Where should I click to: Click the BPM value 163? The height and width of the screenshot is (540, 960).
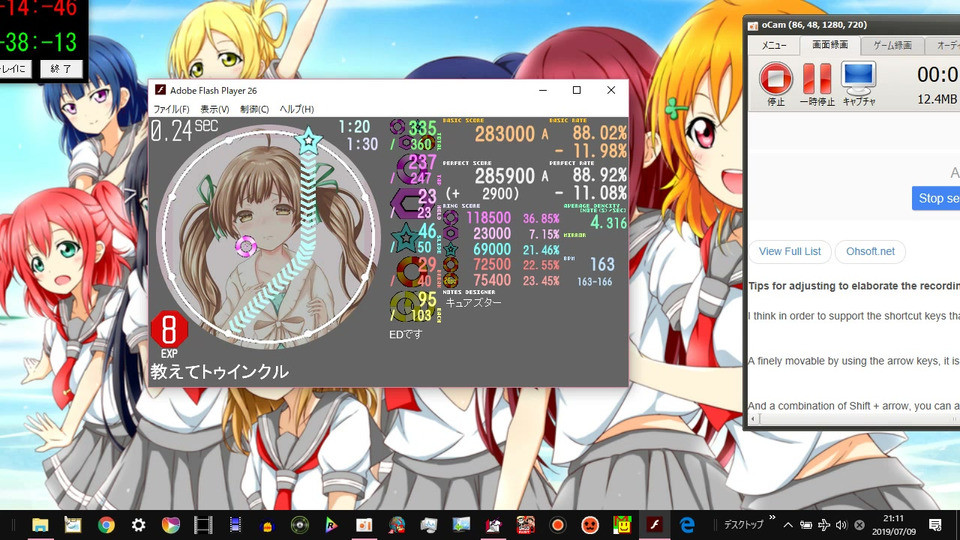[602, 264]
